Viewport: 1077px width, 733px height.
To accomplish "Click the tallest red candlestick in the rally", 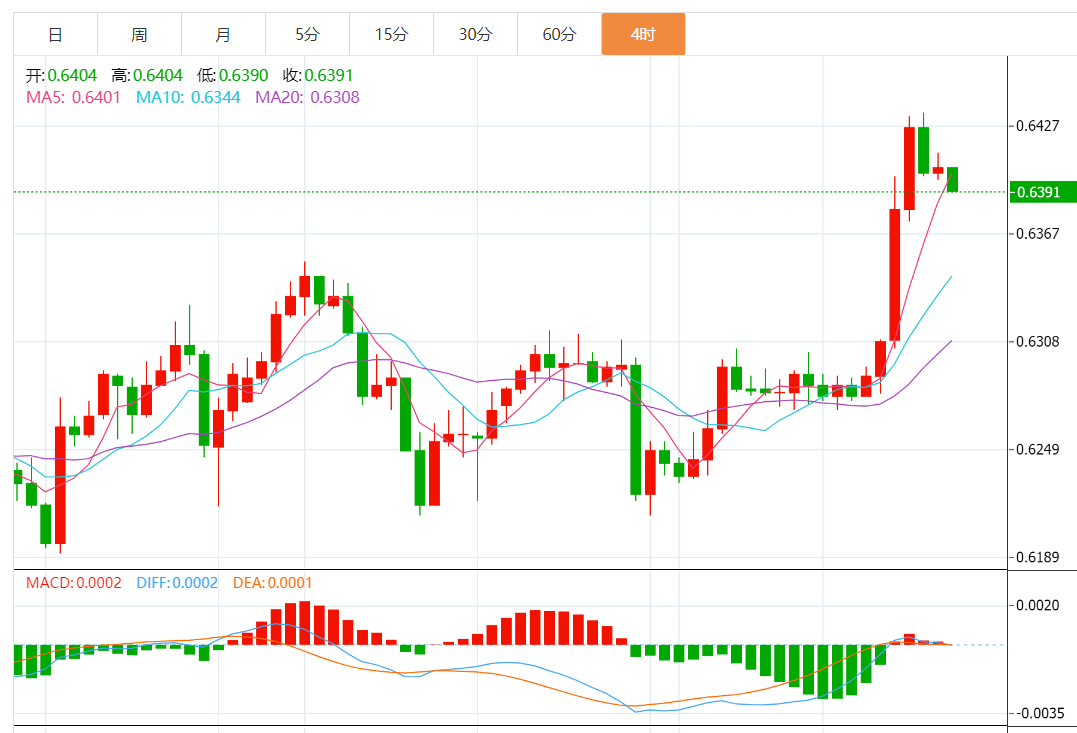I will pos(895,275).
